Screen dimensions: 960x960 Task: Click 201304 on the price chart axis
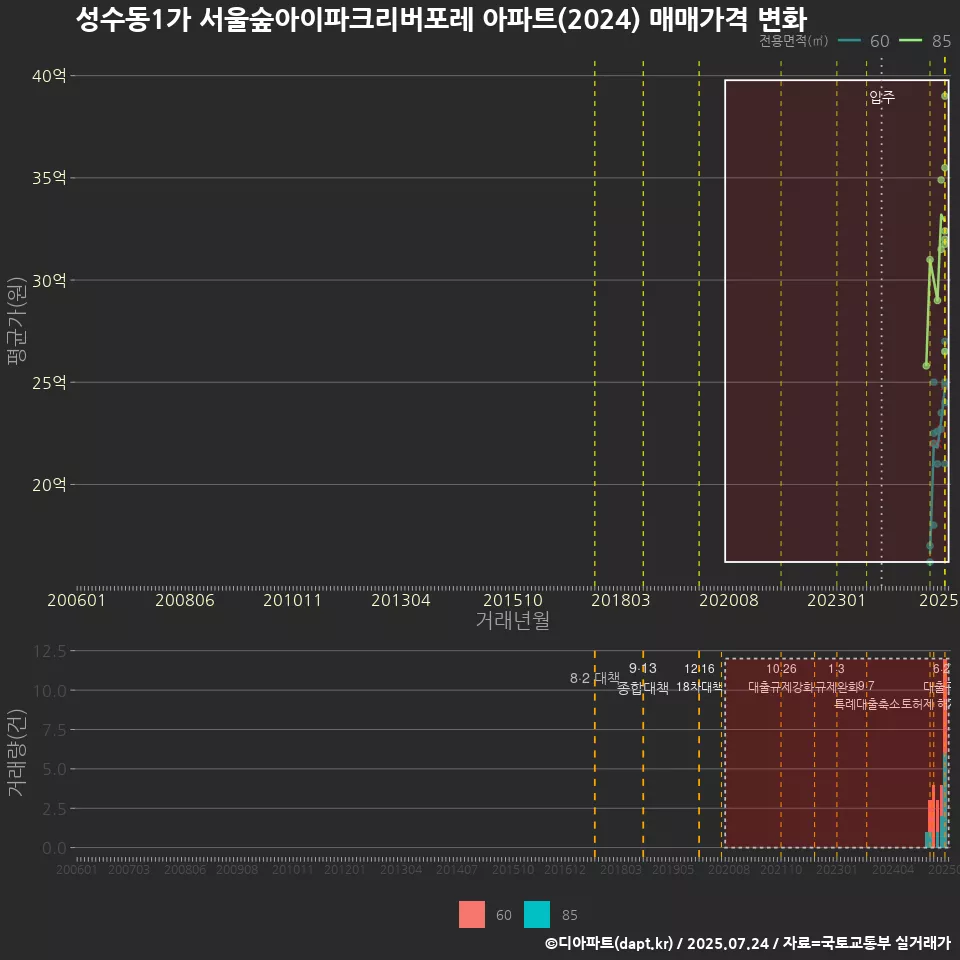(400, 600)
